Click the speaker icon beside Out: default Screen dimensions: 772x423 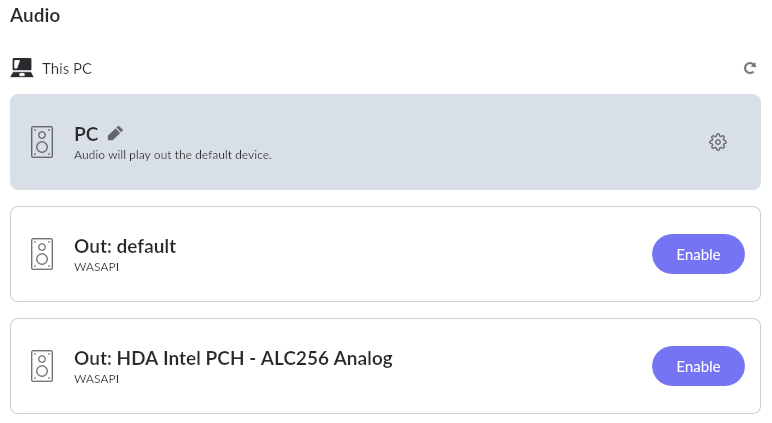pyautogui.click(x=41, y=254)
